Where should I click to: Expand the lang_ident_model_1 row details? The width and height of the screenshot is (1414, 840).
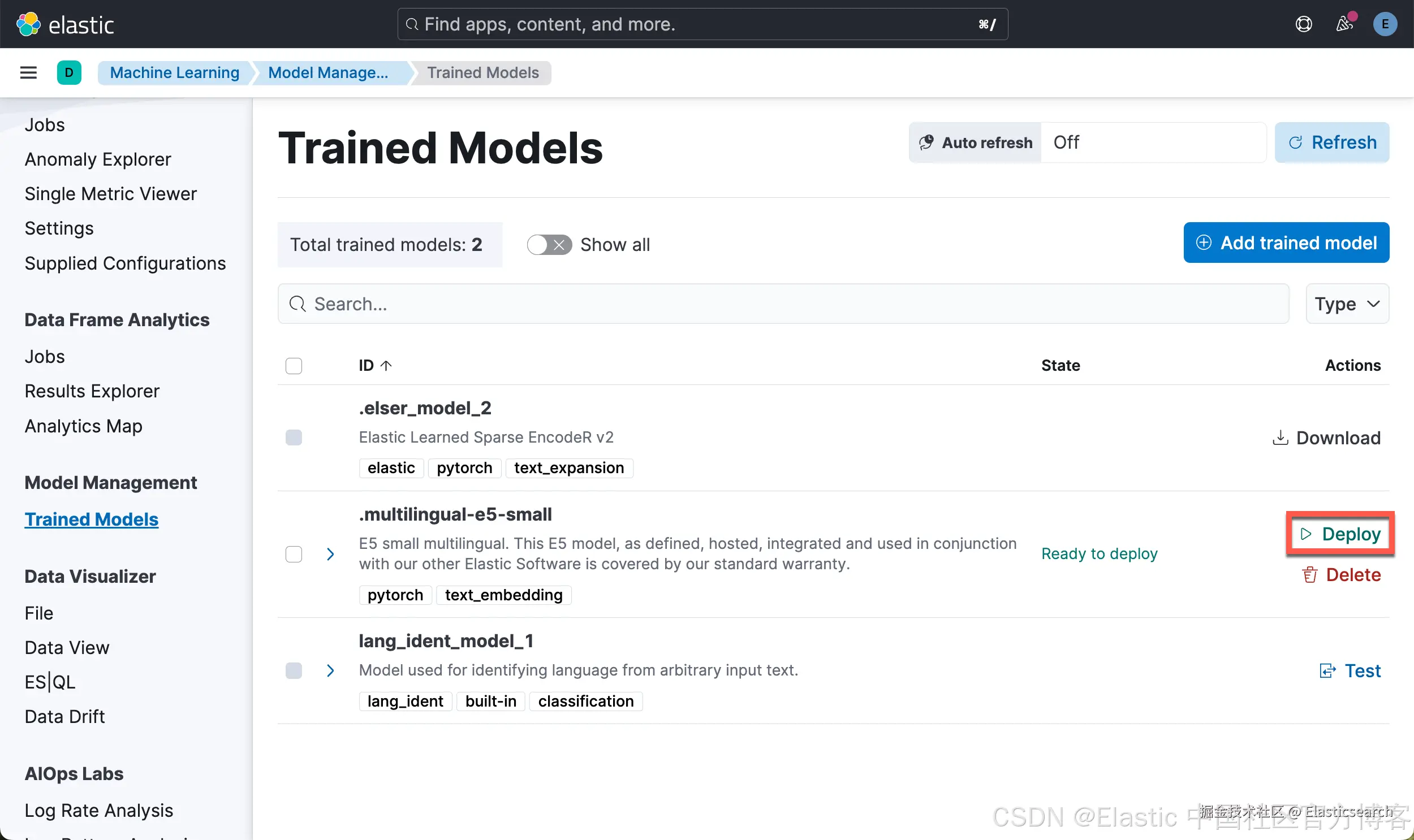point(330,671)
